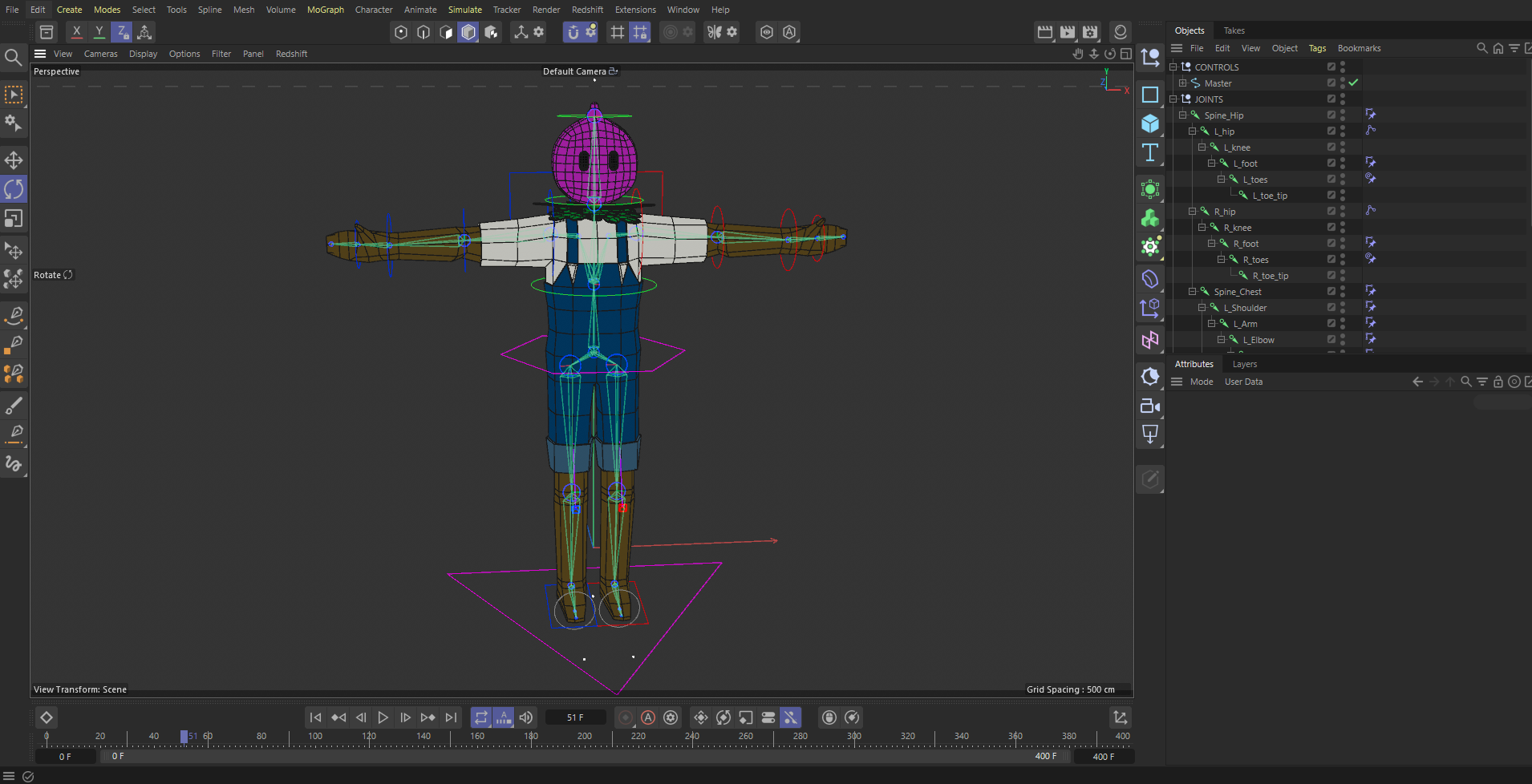The height and width of the screenshot is (784, 1532).
Task: Click the Record Active Objects button
Action: click(626, 717)
